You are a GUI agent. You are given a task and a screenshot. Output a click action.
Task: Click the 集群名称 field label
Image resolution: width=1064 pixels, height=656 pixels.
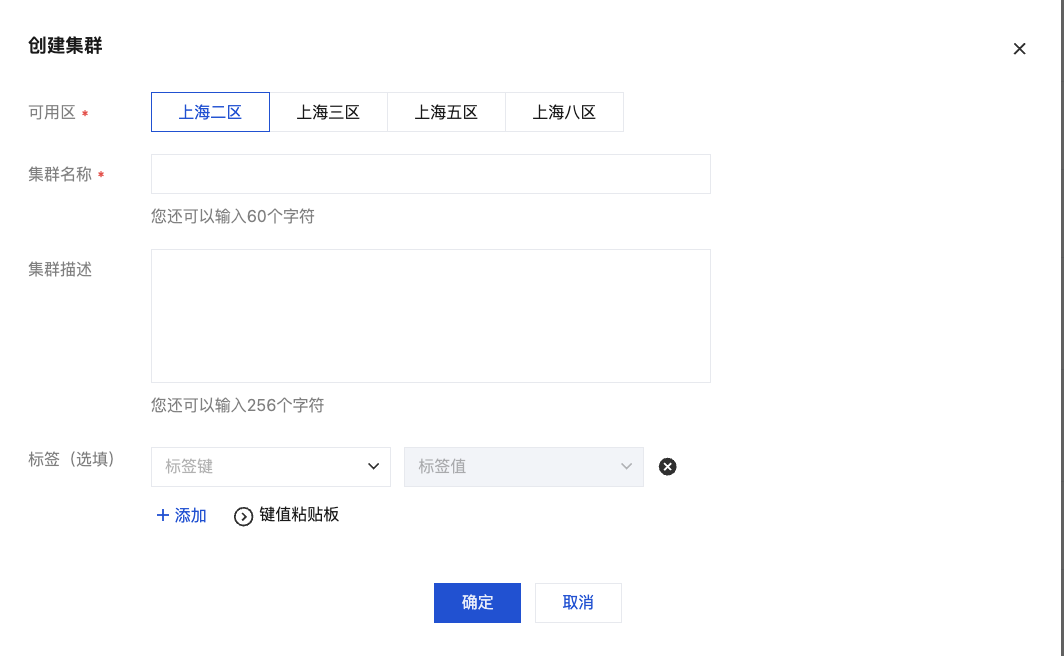[60, 174]
